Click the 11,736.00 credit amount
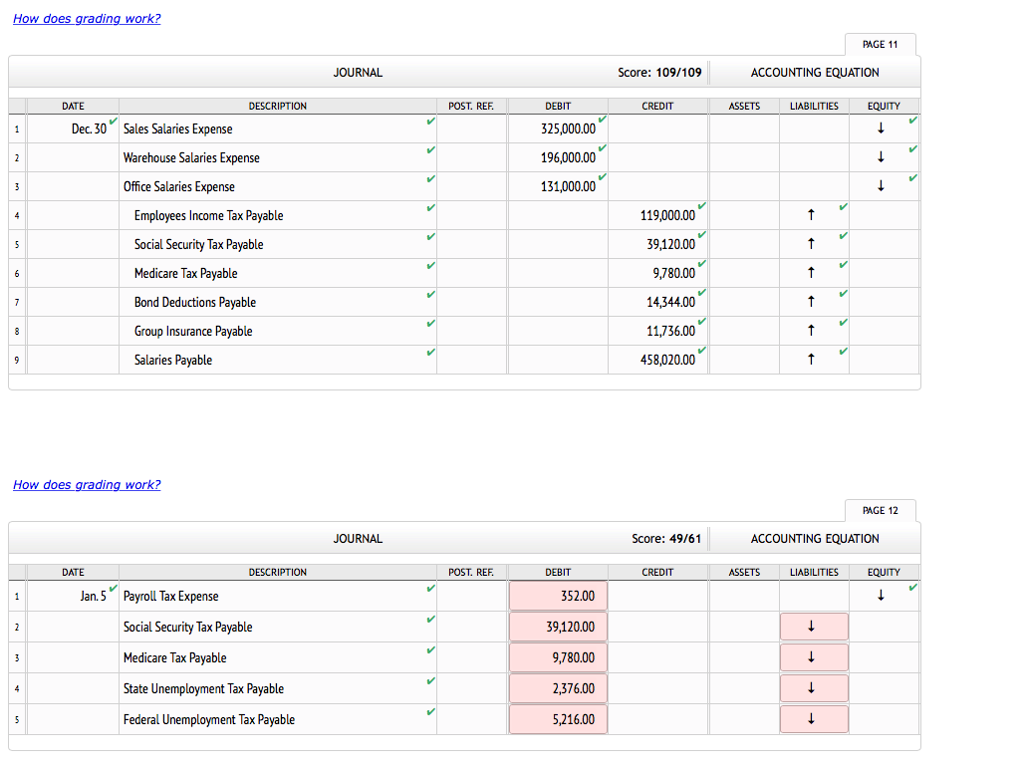Viewport: 1024px width, 767px height. (x=671, y=331)
